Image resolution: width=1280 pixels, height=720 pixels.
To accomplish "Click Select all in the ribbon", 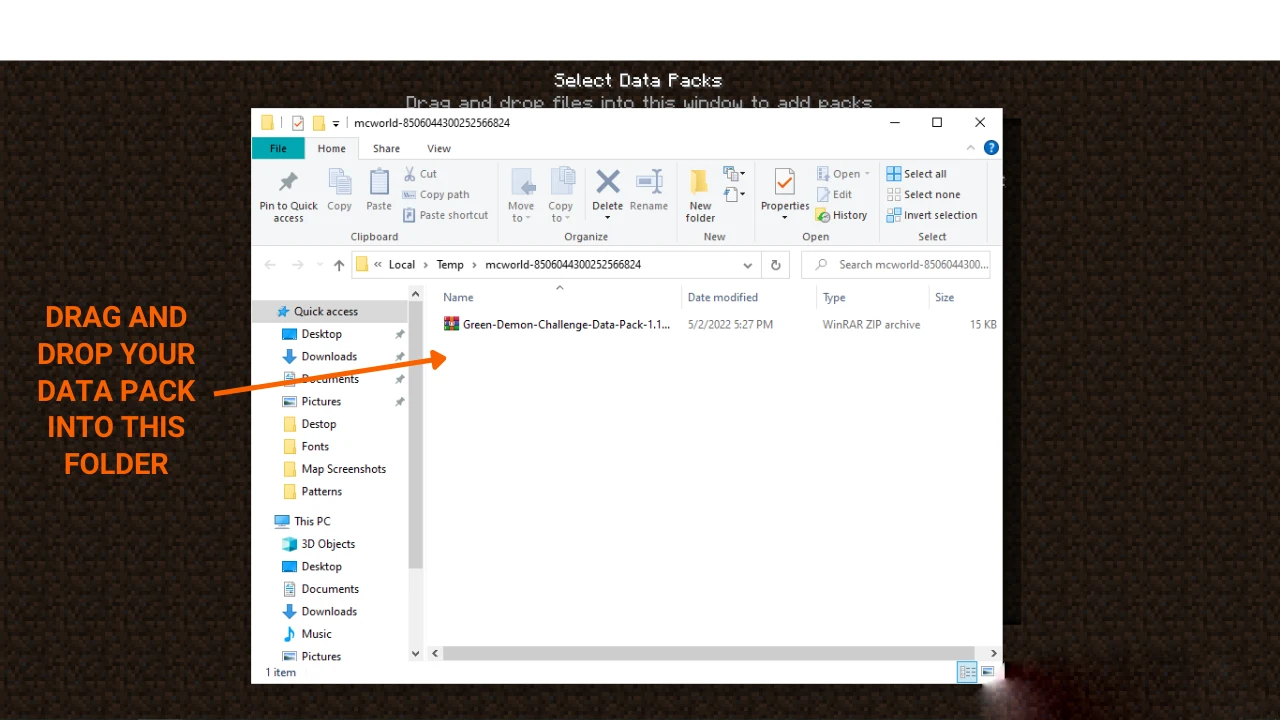I will (x=916, y=174).
